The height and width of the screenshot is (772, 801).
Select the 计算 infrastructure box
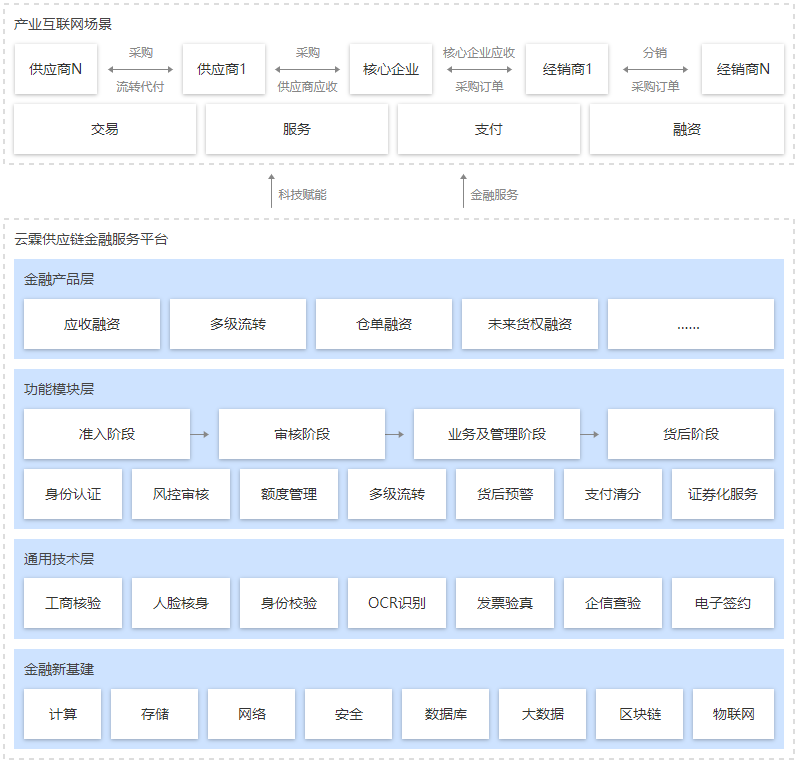62,714
